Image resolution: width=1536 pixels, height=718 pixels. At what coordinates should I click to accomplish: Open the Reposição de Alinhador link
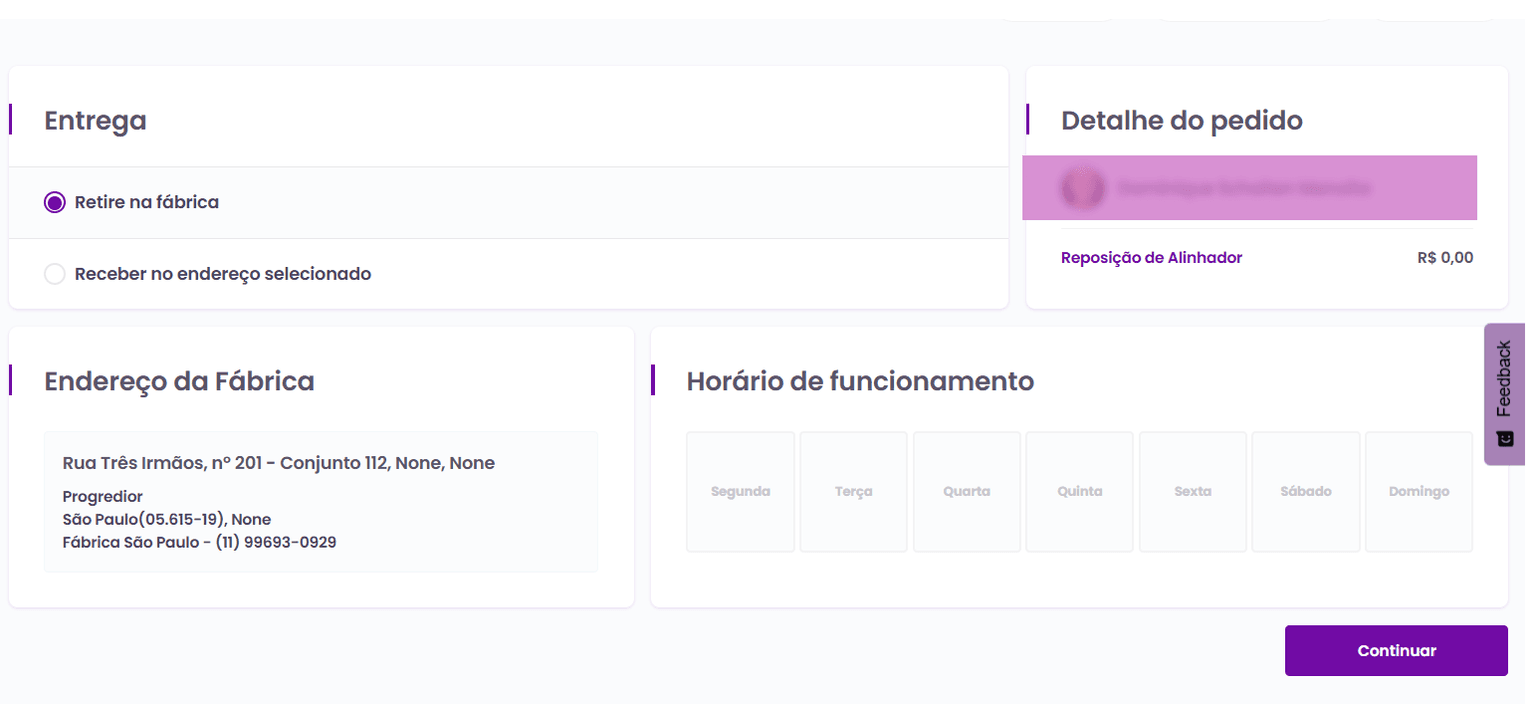[x=1151, y=258]
